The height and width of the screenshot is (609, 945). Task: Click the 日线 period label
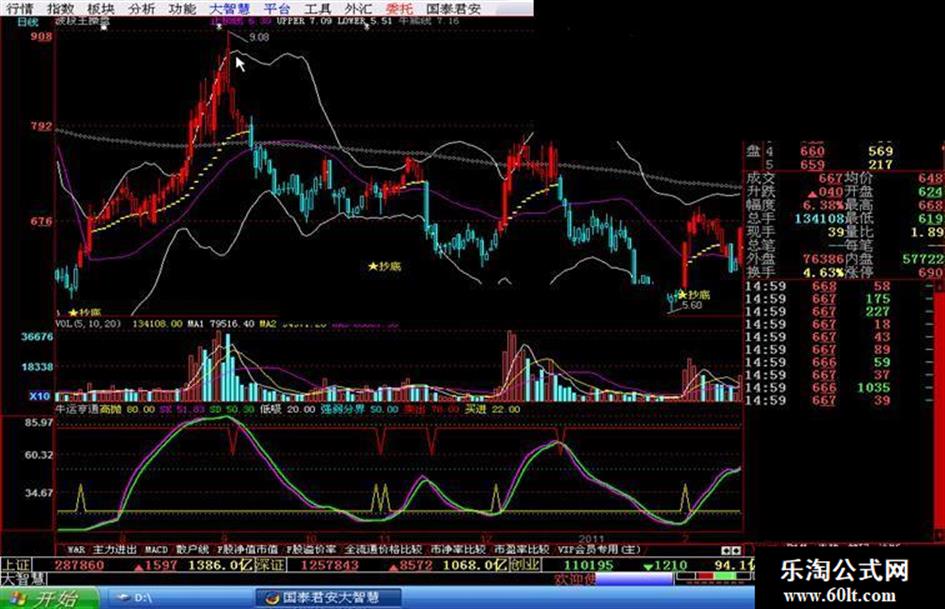pyautogui.click(x=27, y=22)
